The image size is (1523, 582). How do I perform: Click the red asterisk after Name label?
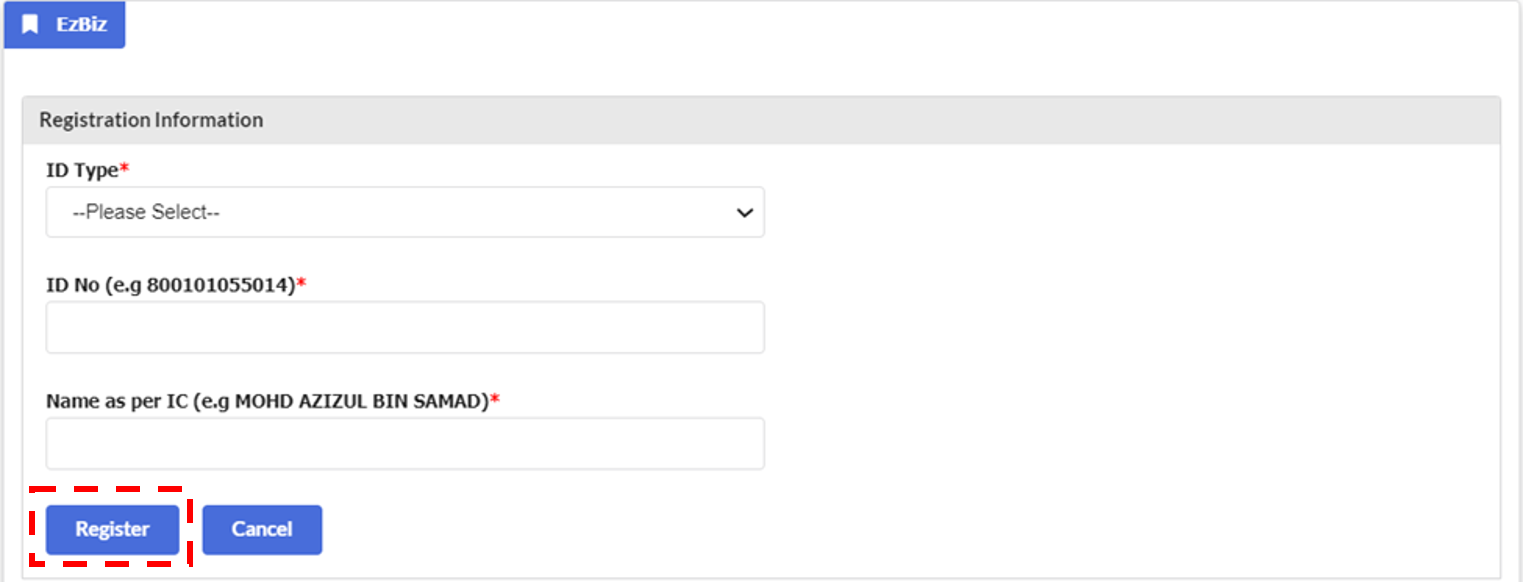(495, 399)
